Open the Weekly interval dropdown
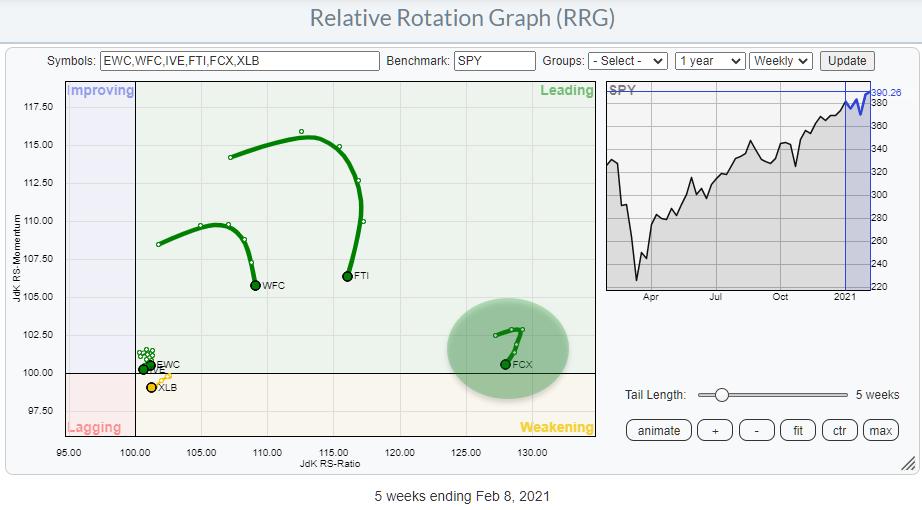The height and width of the screenshot is (510, 922). point(781,61)
